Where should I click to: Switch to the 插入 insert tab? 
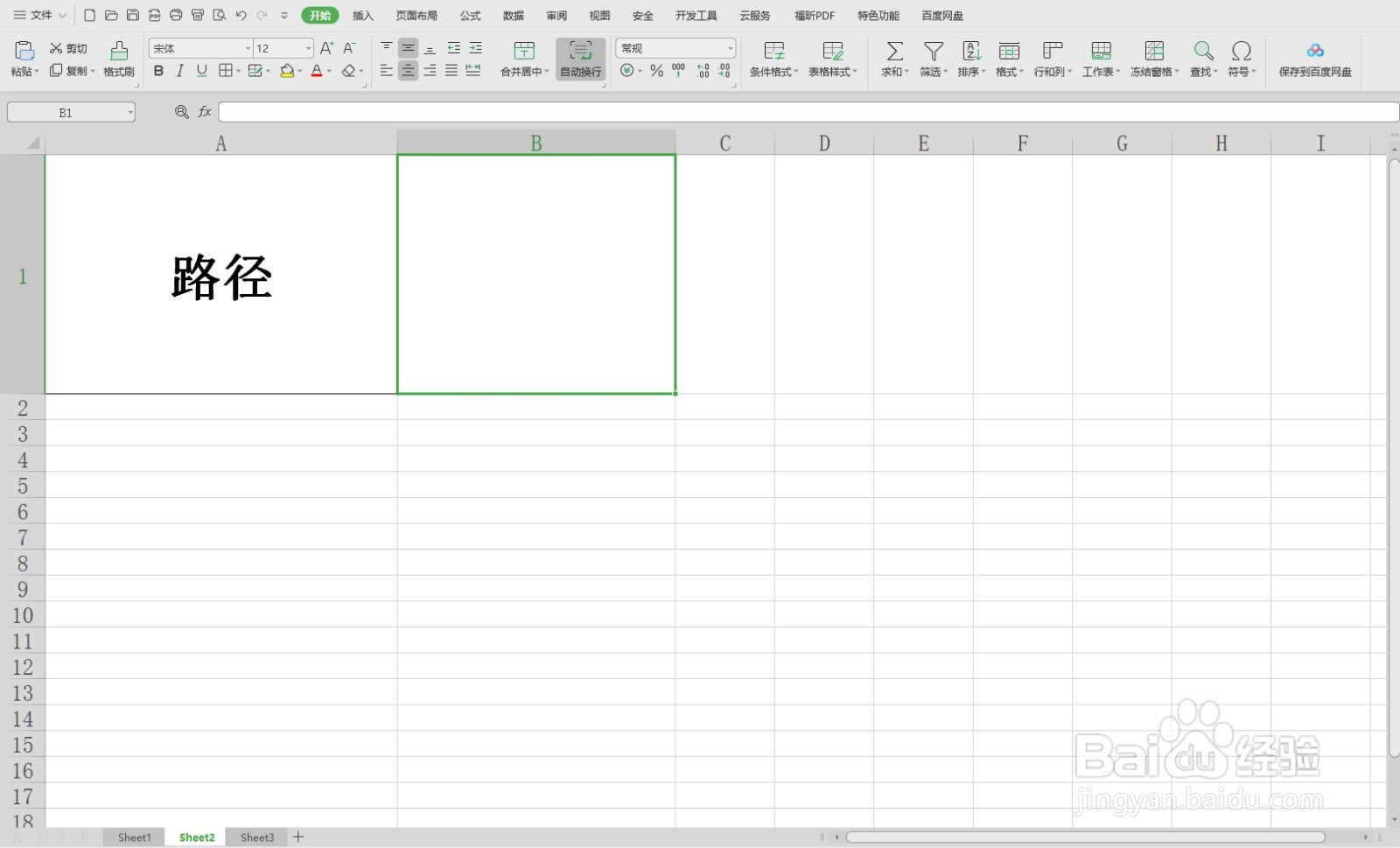(x=362, y=16)
